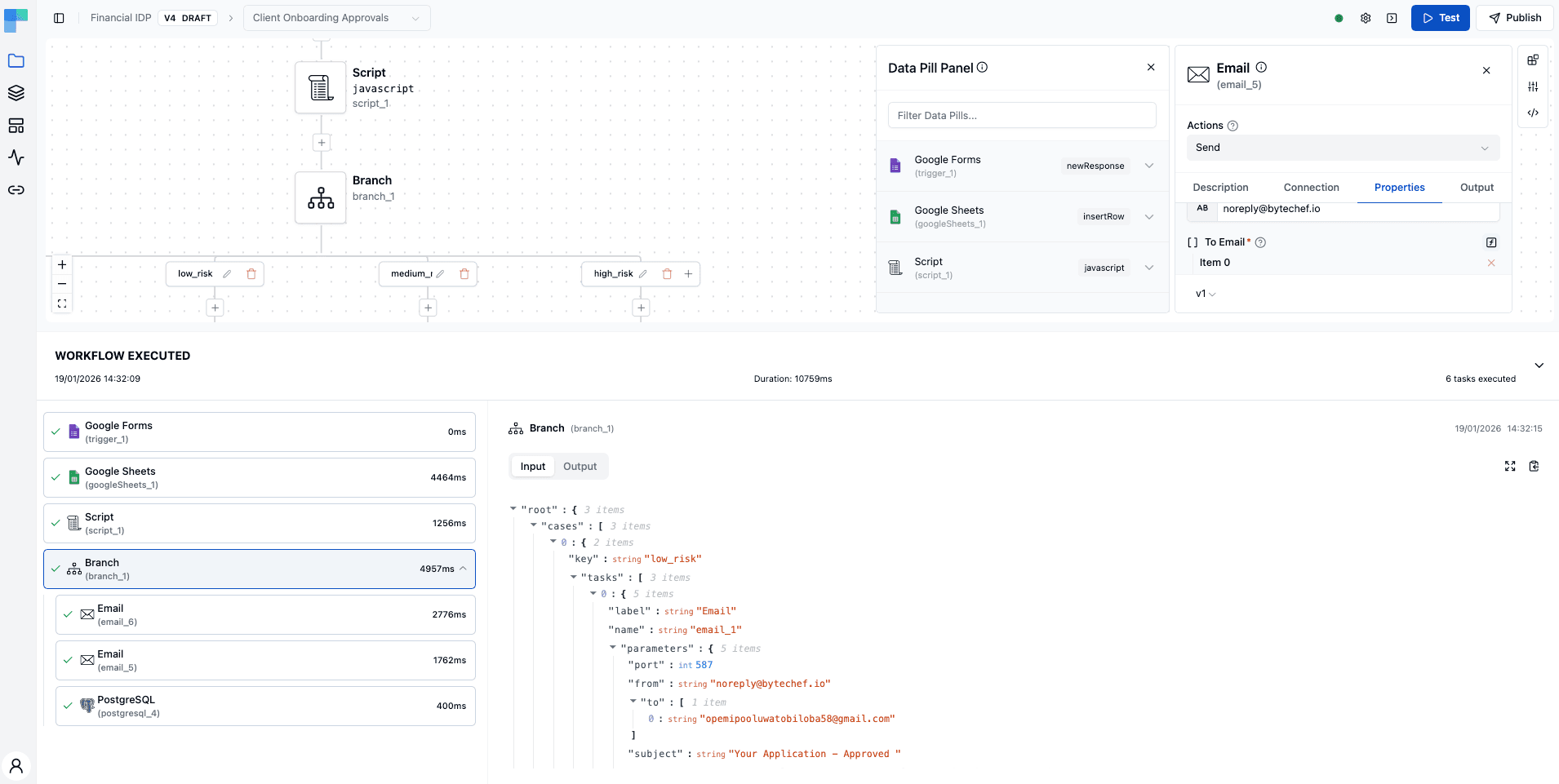Click the Test button
This screenshot has height=784, width=1559.
pyautogui.click(x=1439, y=17)
